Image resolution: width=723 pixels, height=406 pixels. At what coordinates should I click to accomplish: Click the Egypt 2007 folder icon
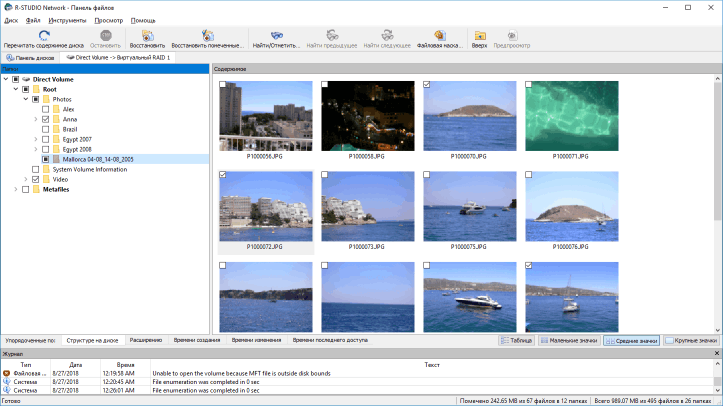[x=56, y=139]
